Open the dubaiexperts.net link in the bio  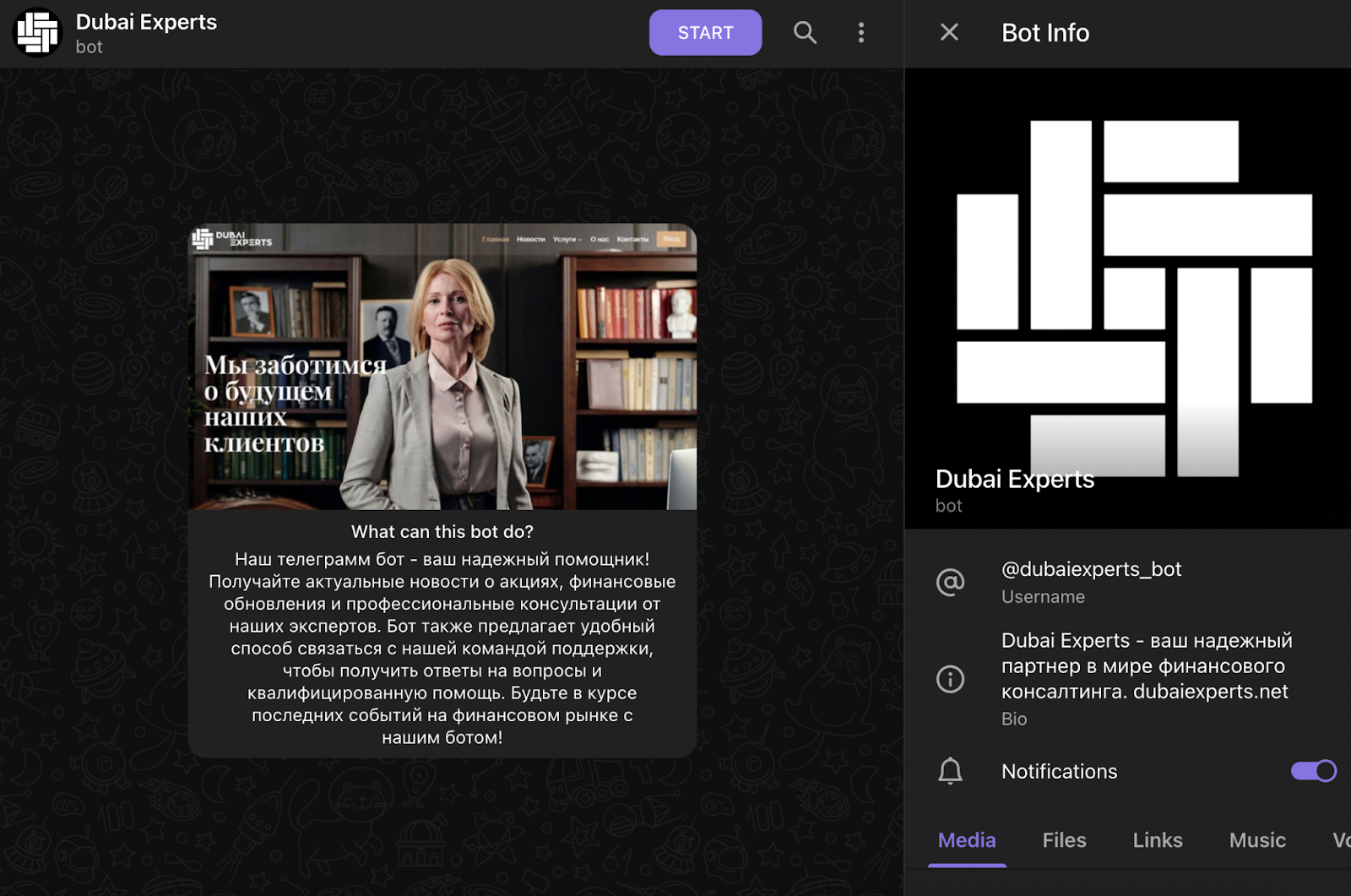coord(1210,692)
